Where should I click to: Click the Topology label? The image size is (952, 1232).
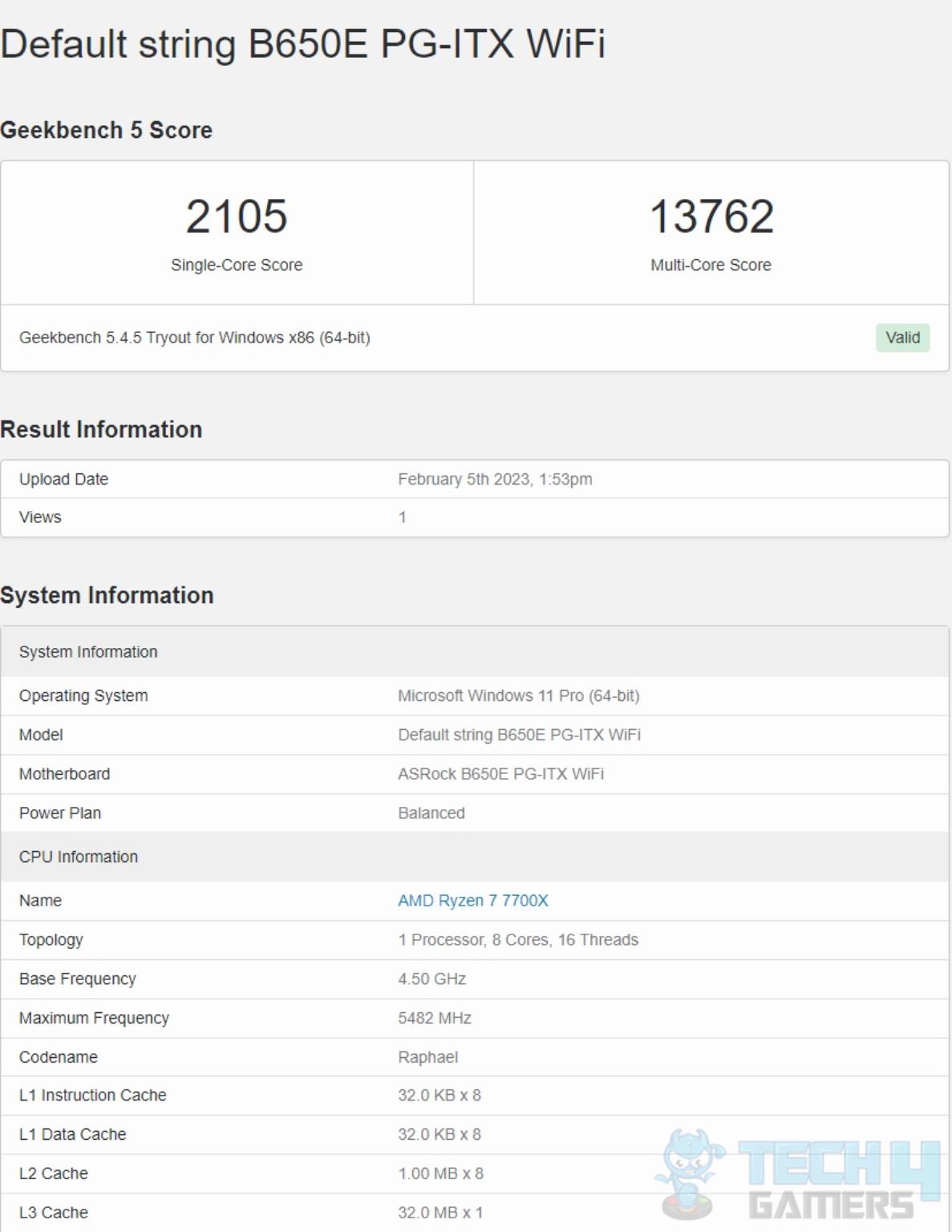click(51, 940)
